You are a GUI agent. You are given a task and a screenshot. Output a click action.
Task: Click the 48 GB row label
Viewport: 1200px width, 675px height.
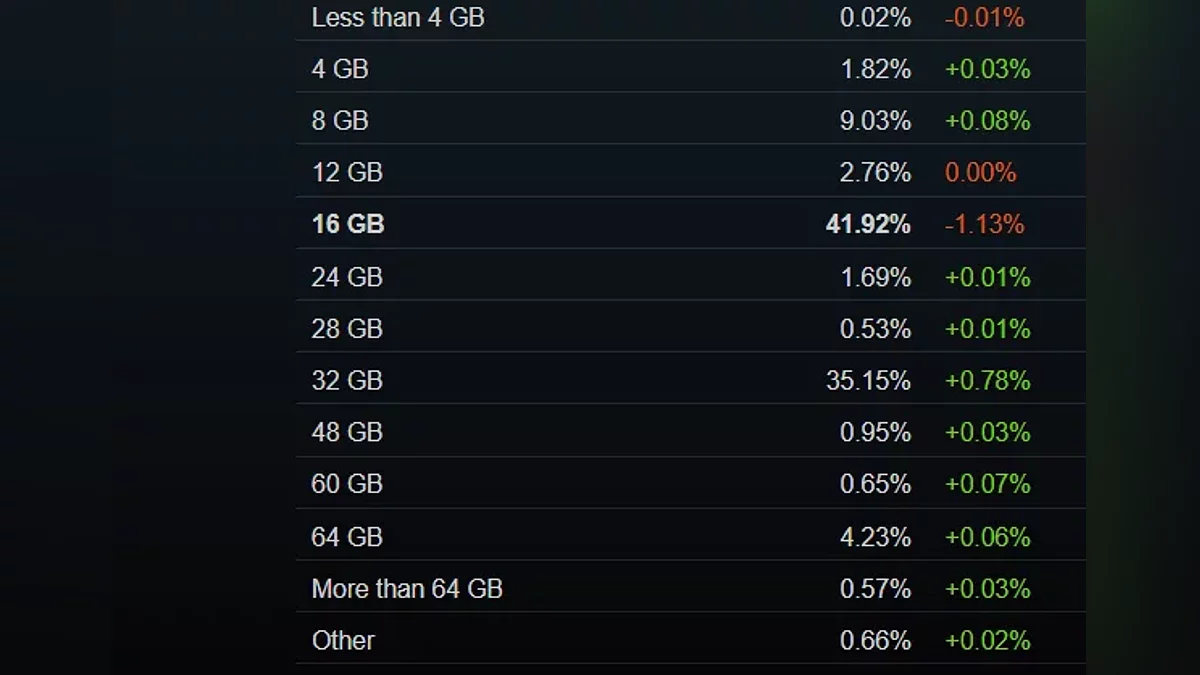347,432
